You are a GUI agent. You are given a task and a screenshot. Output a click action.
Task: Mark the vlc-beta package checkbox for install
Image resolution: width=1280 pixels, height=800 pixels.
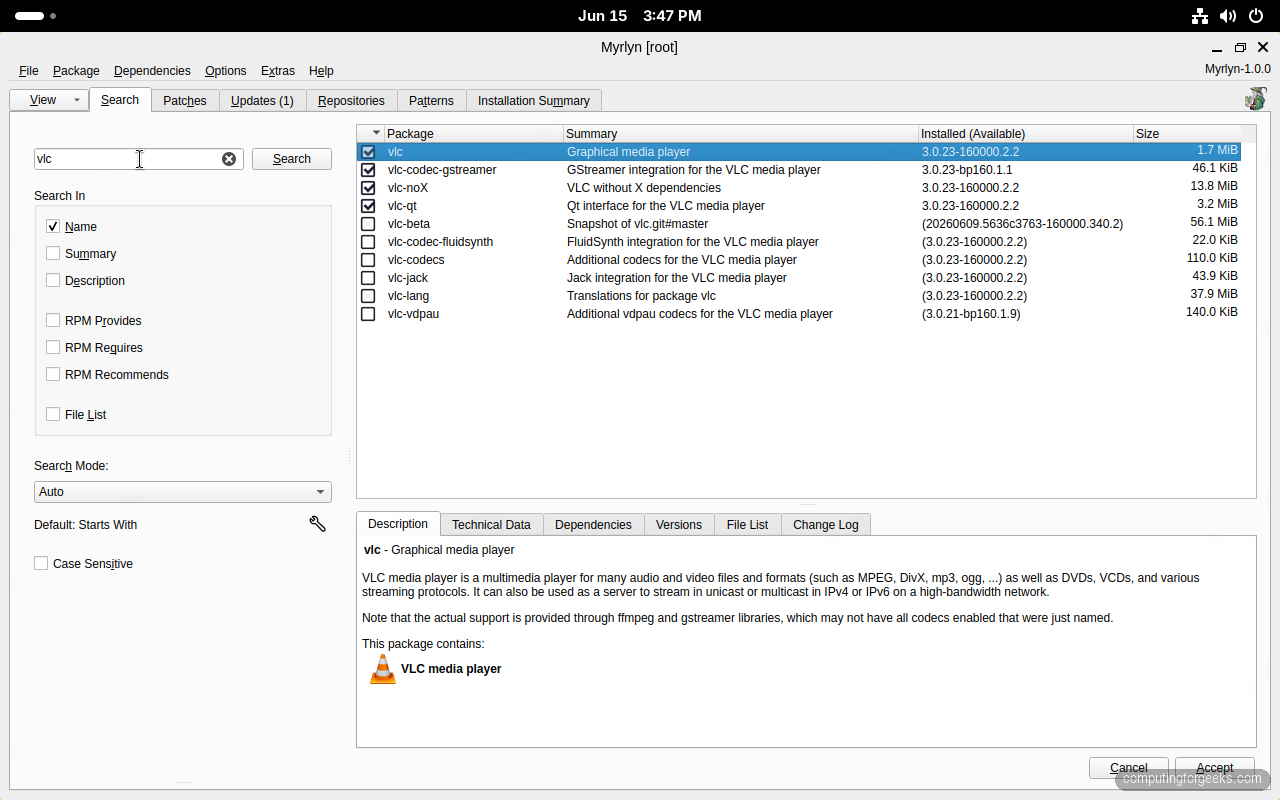(368, 224)
